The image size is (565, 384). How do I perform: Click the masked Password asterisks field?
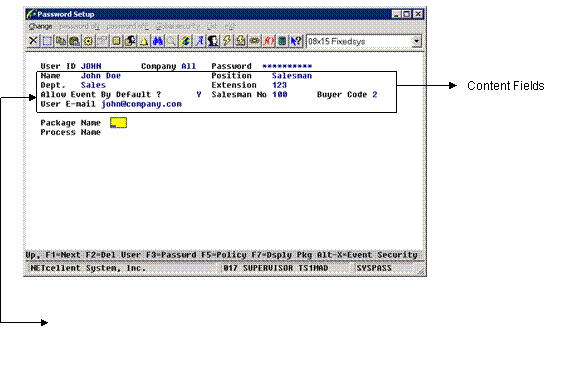[x=287, y=66]
